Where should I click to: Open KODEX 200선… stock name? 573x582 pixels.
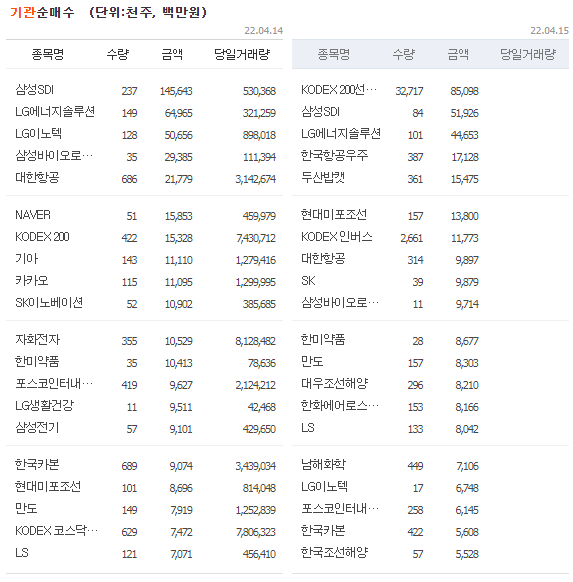coord(339,90)
